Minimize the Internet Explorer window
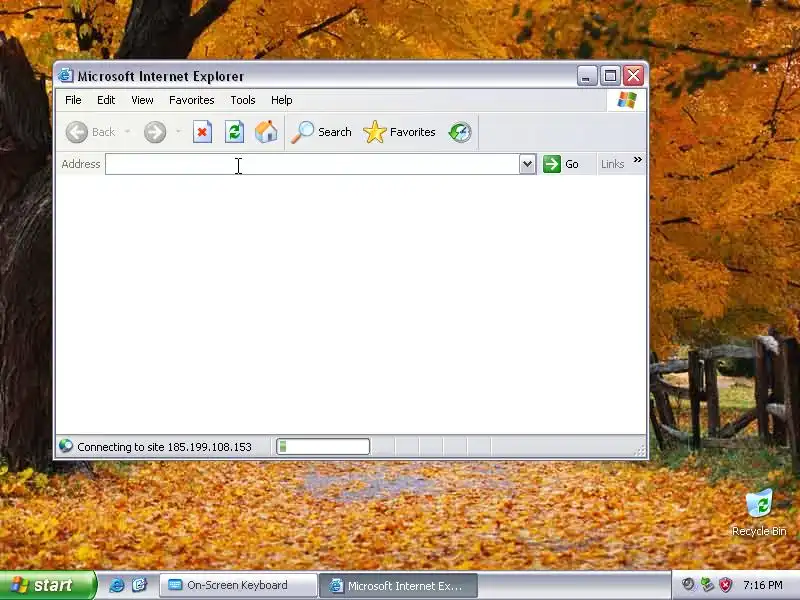The image size is (800, 600). 587,76
